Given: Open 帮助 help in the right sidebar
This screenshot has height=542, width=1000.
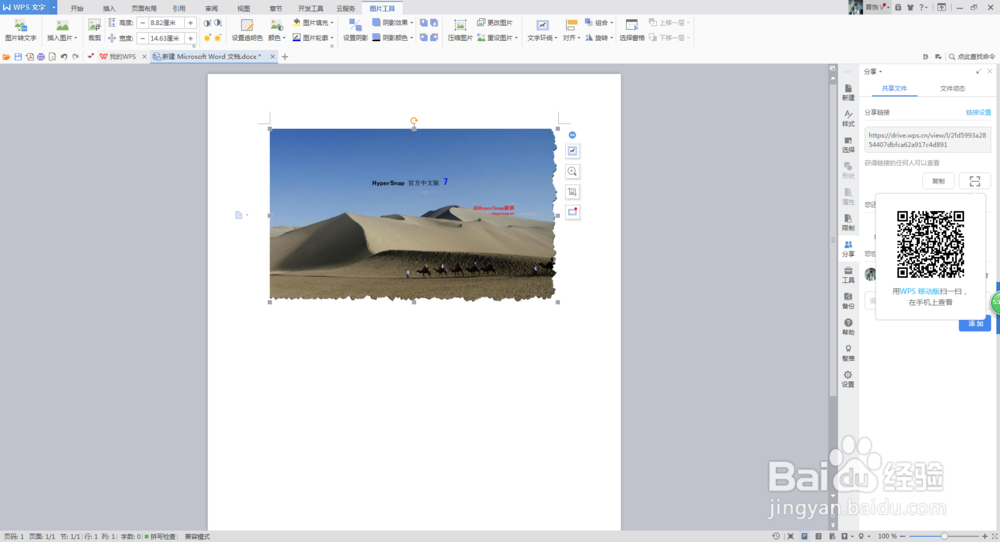Looking at the screenshot, I should pyautogui.click(x=848, y=327).
